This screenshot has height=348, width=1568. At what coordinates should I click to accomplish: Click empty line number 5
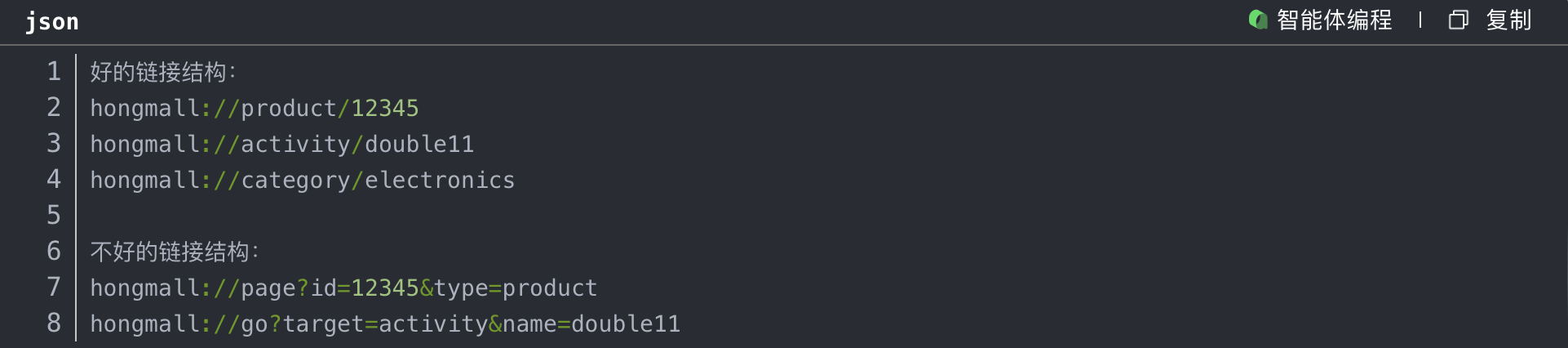coord(54,216)
